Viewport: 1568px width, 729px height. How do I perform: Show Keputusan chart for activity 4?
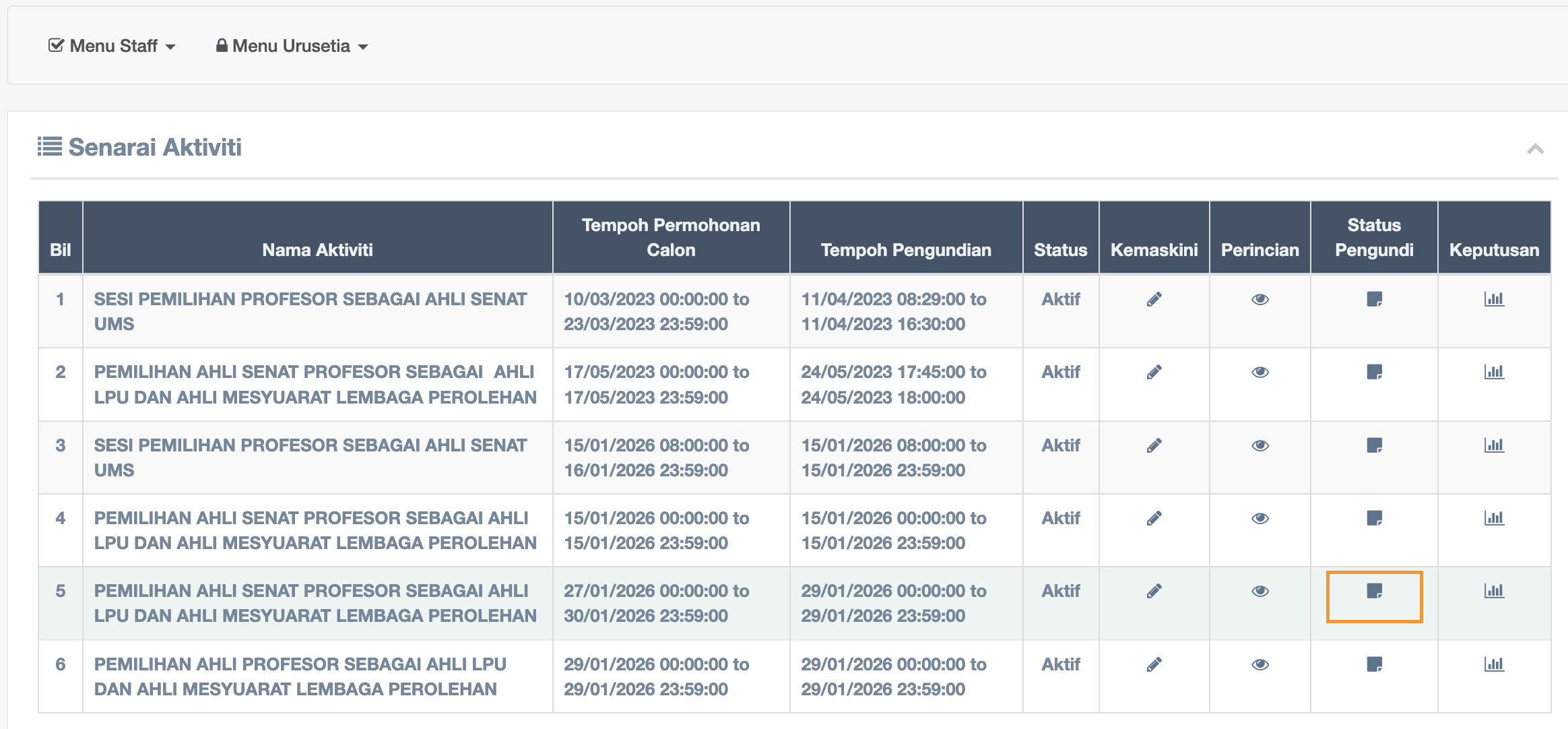[1494, 519]
